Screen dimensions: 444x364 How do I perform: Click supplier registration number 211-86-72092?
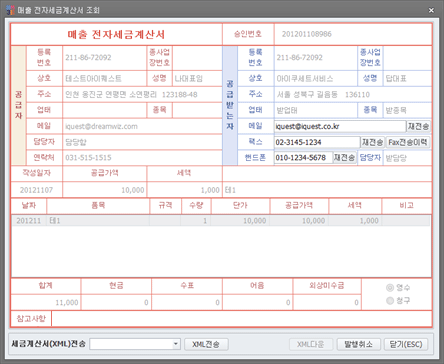click(88, 58)
